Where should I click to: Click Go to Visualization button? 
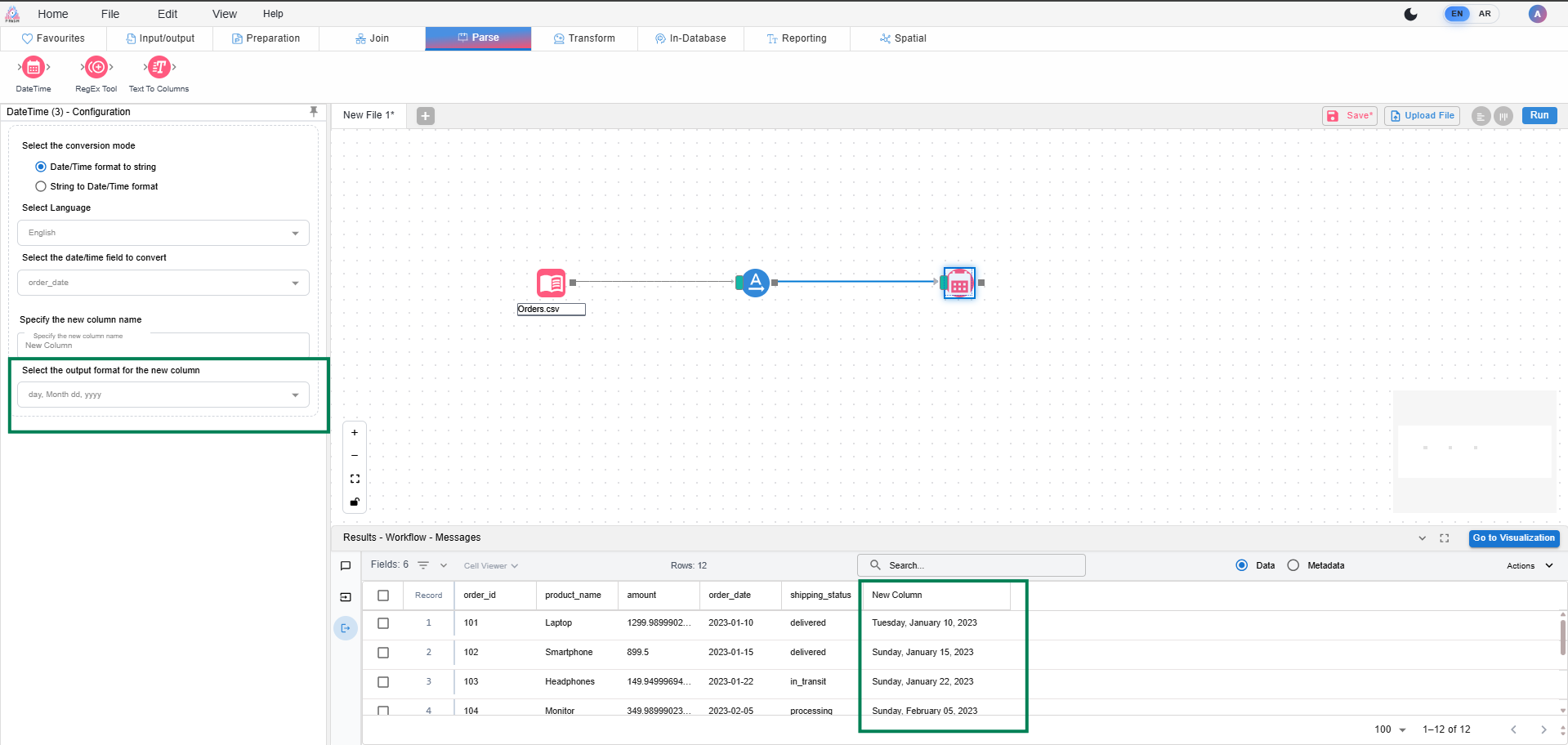1513,538
